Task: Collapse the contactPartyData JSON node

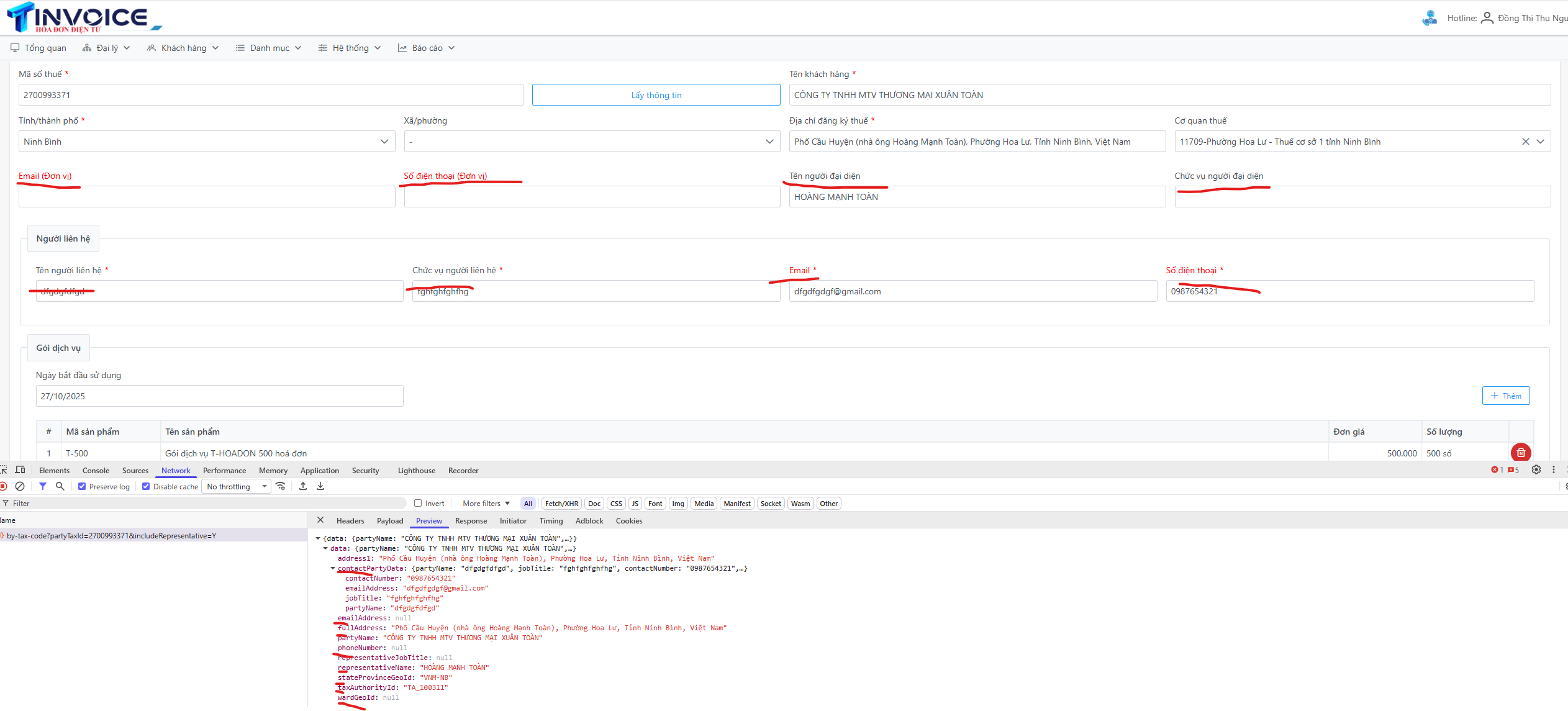Action: tap(333, 568)
